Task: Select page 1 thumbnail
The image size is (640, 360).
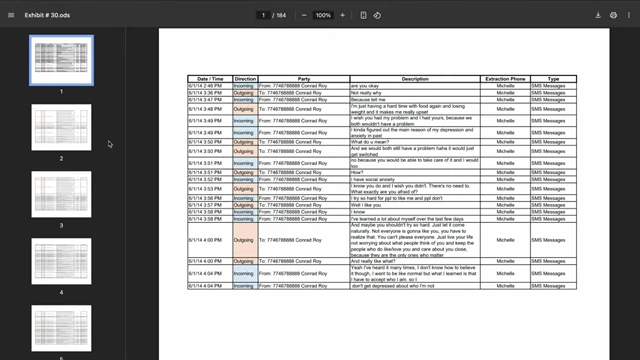Action: coord(61,60)
